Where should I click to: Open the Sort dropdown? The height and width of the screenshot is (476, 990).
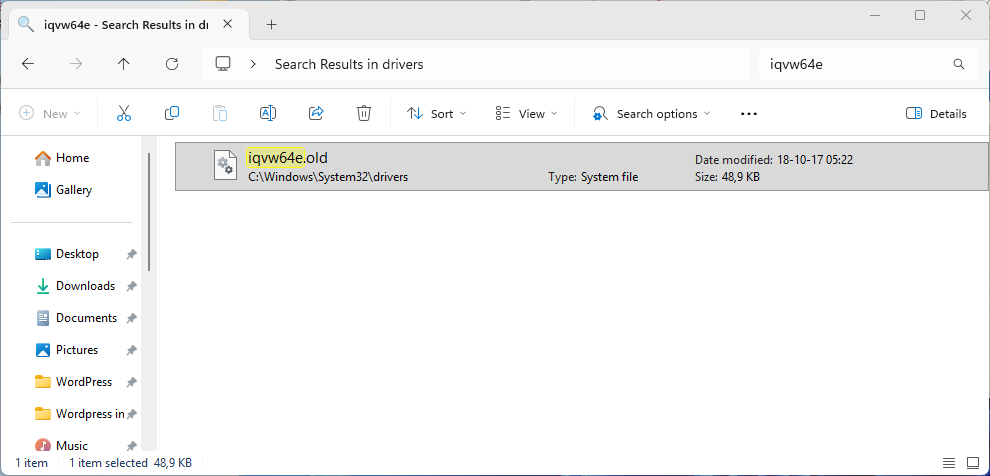tap(437, 114)
